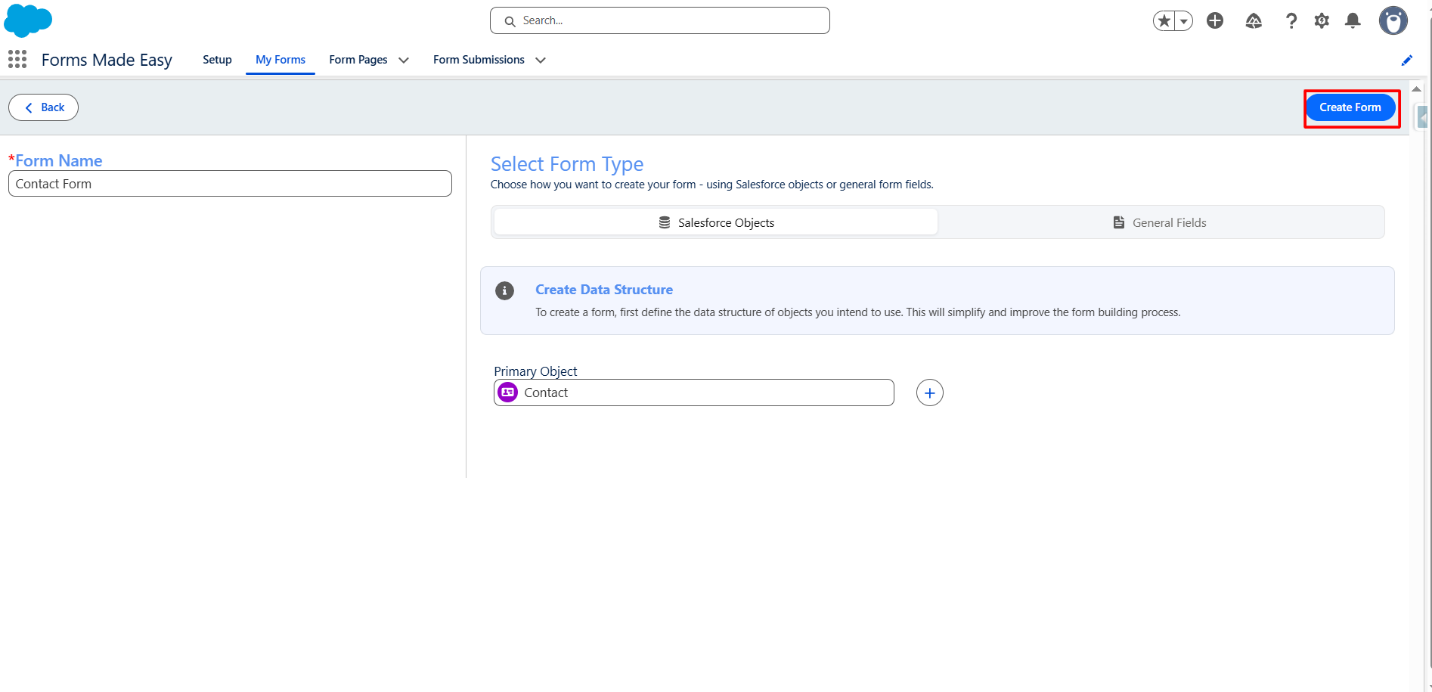This screenshot has width=1432, height=692.
Task: Click the global actions plus icon
Action: tap(1215, 20)
